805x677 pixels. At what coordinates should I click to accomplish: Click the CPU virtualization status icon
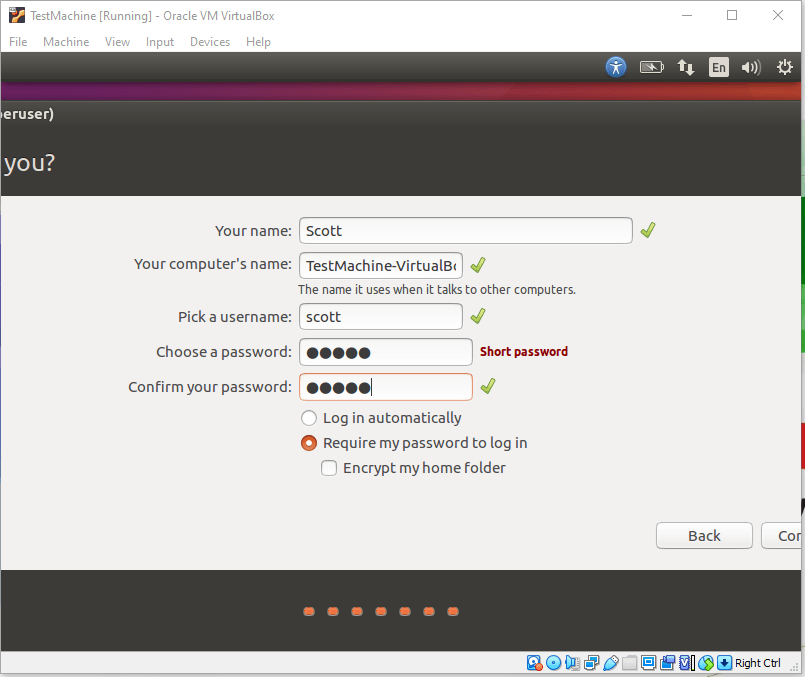click(x=686, y=663)
